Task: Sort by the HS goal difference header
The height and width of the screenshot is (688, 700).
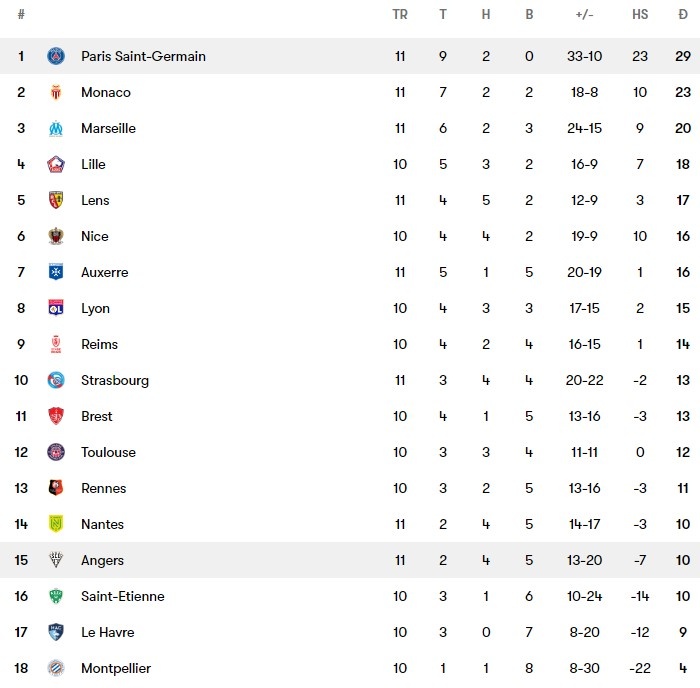Action: (640, 15)
